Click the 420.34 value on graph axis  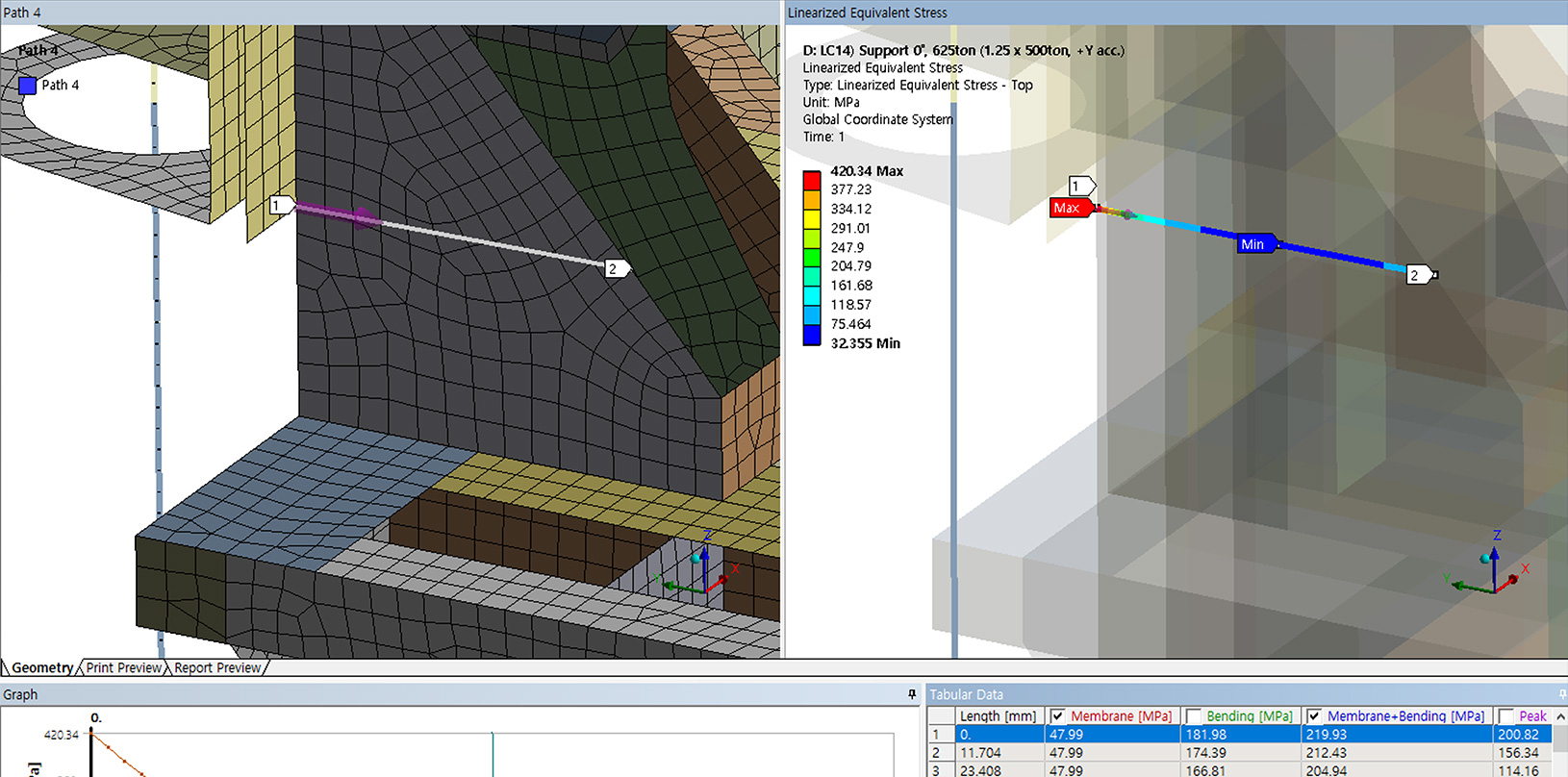point(61,735)
